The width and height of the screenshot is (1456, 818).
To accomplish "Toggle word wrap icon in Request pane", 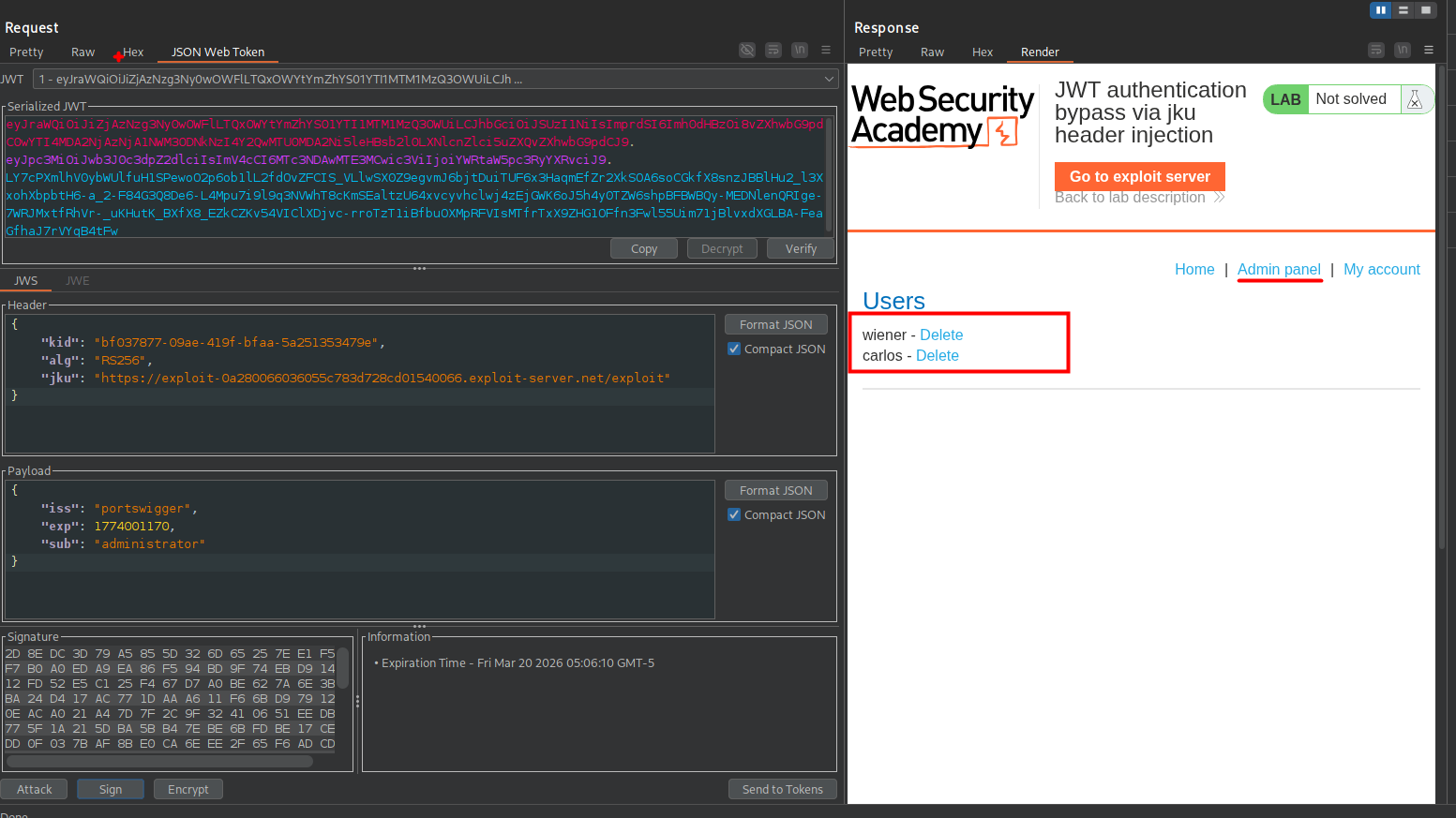I will click(x=773, y=51).
